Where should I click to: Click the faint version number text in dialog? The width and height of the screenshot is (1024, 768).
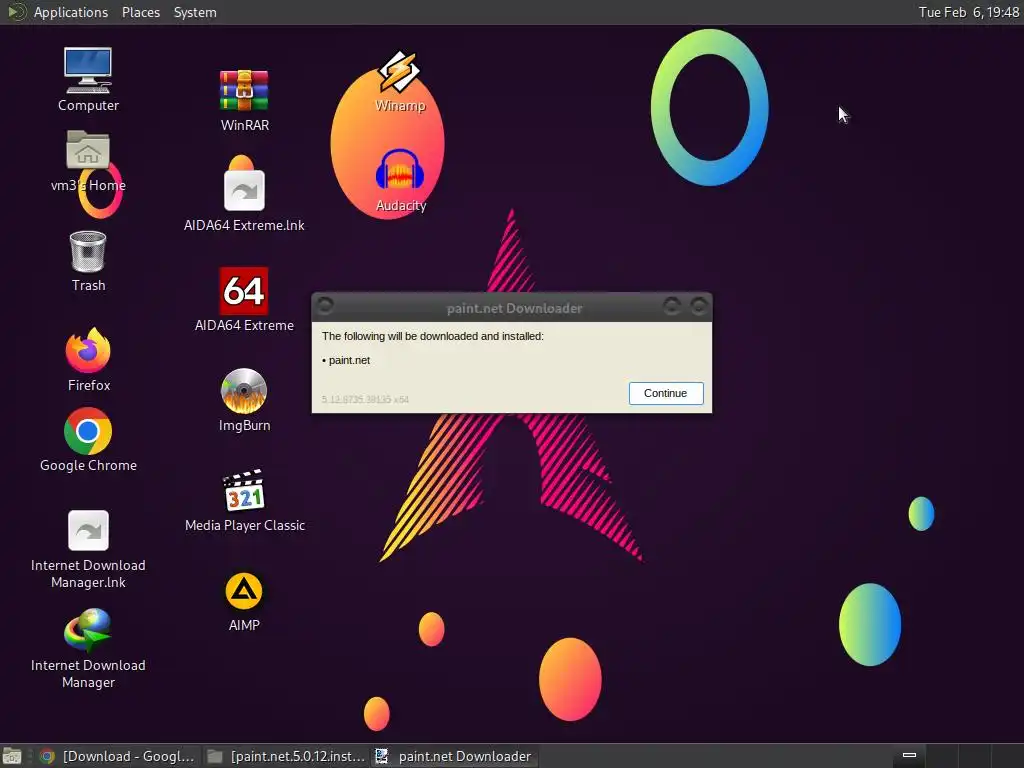(x=365, y=399)
